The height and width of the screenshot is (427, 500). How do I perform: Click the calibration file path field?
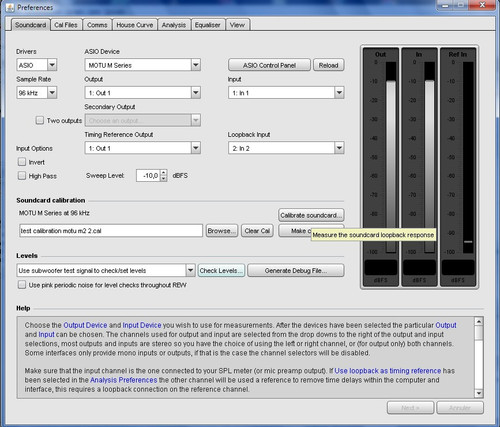click(x=111, y=231)
